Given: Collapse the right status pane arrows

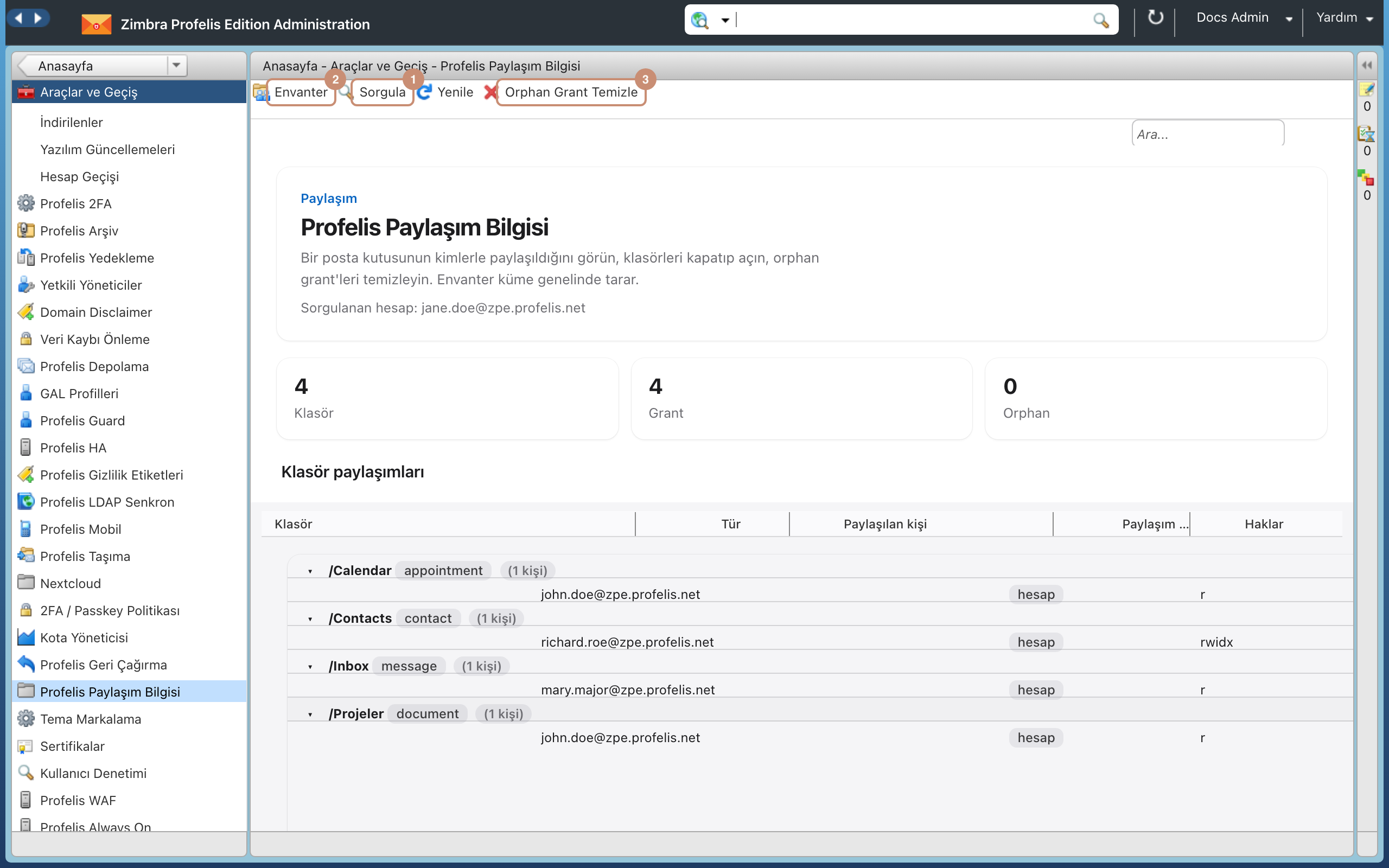Looking at the screenshot, I should coord(1367,66).
